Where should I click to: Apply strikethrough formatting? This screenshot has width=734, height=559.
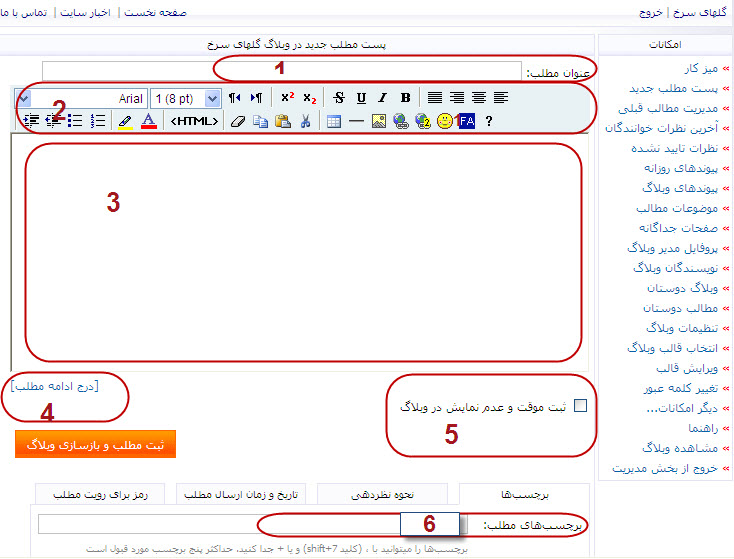[x=339, y=98]
